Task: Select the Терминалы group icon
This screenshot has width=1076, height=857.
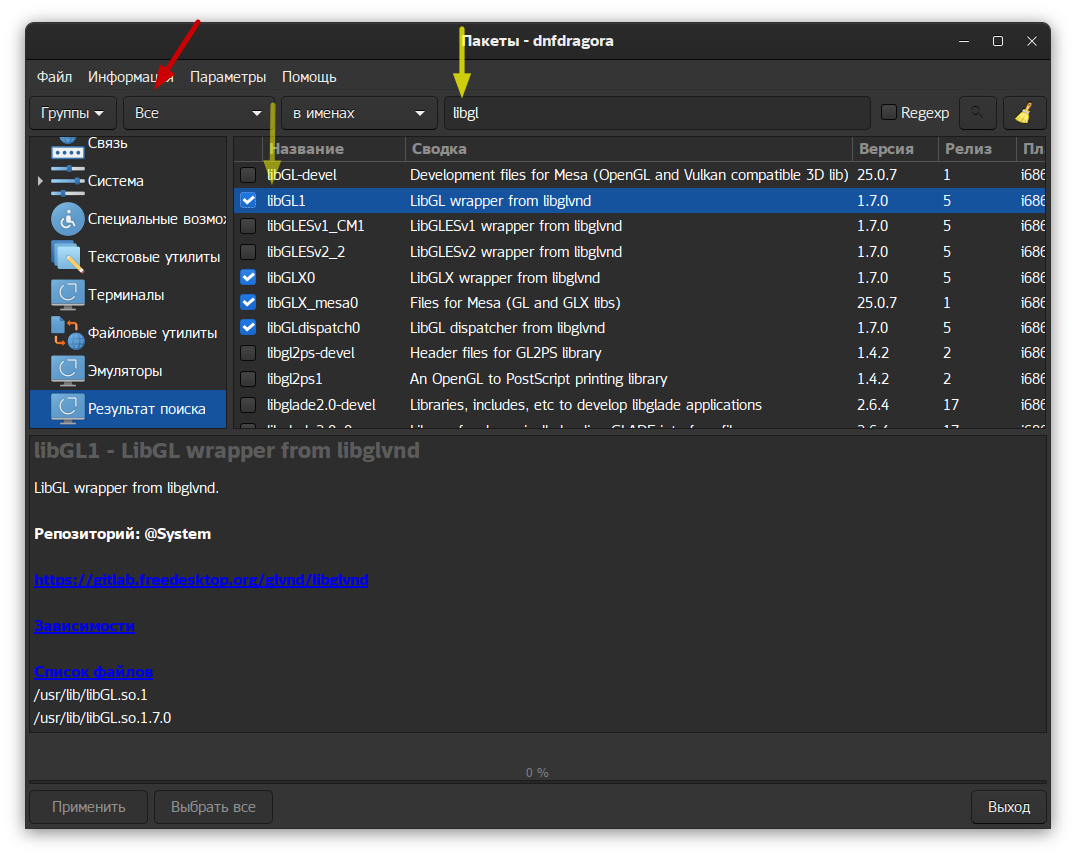Action: (x=67, y=295)
